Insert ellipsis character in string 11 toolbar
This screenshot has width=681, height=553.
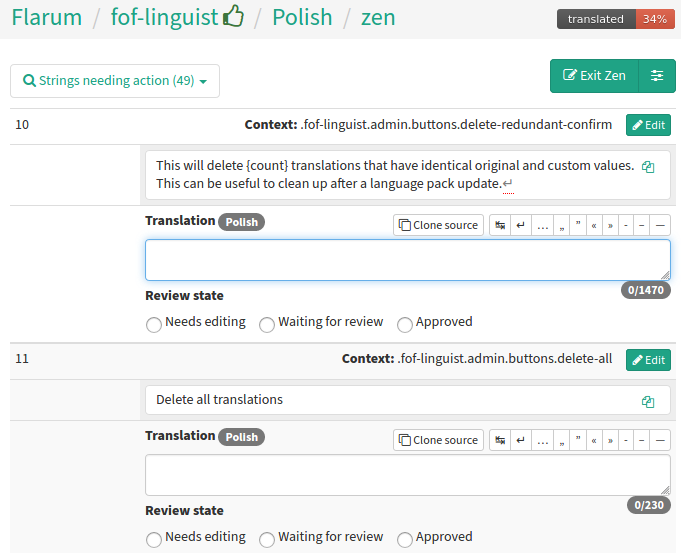point(542,440)
